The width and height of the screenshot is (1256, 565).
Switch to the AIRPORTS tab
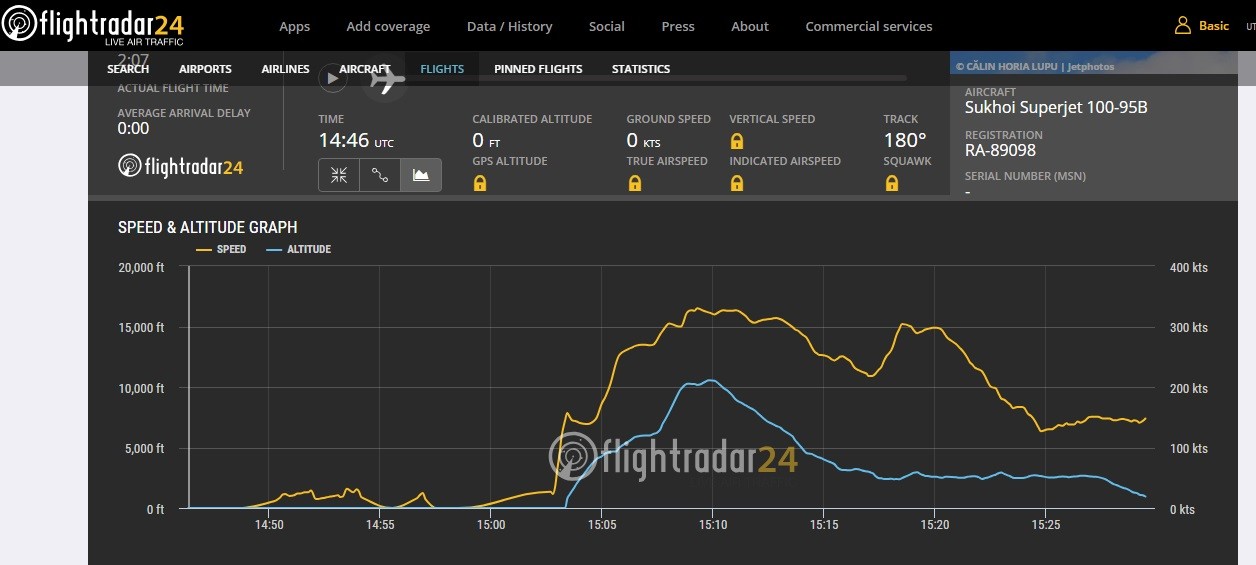click(205, 69)
